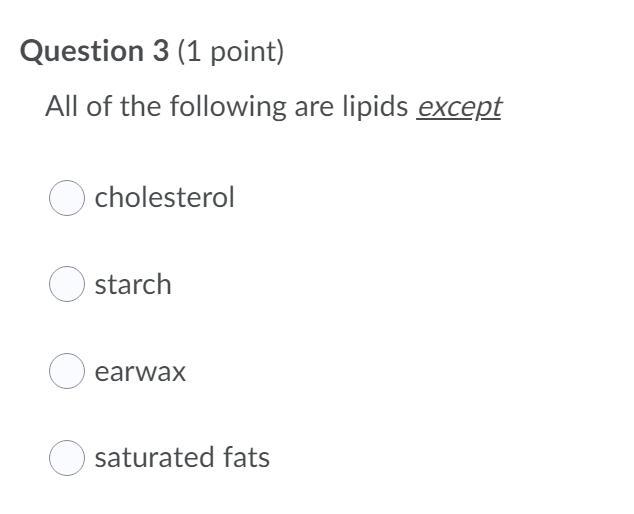Click the word "are" in the question prompt
The width and height of the screenshot is (634, 514).
click(x=314, y=108)
